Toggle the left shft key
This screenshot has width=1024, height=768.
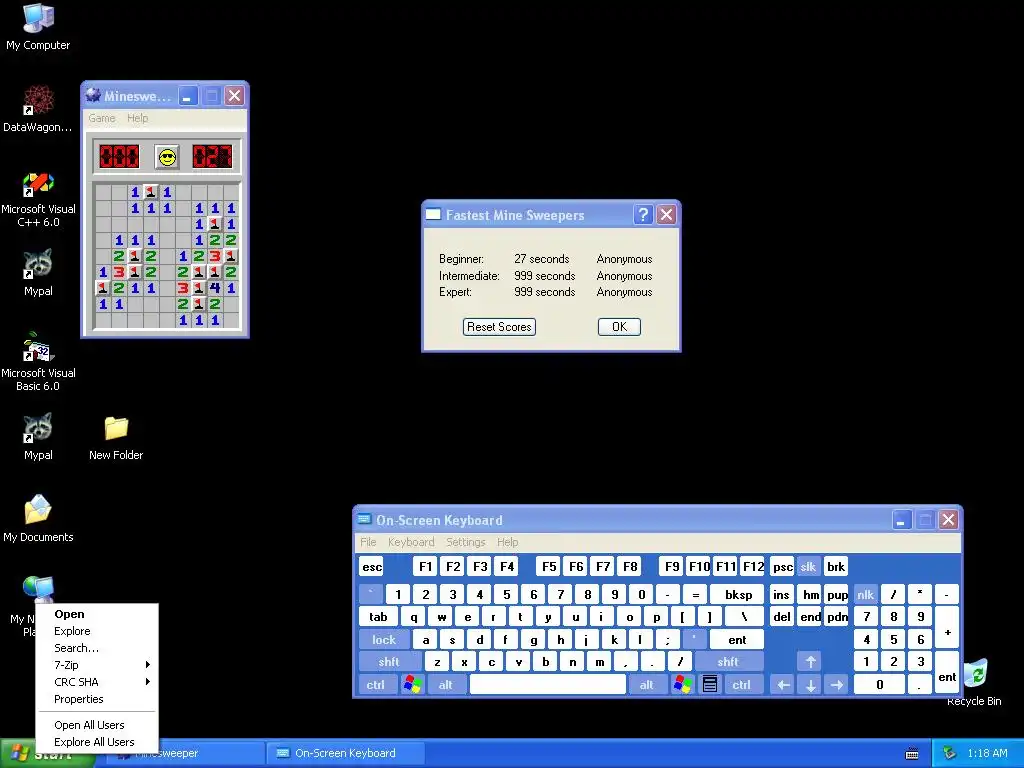pyautogui.click(x=389, y=662)
